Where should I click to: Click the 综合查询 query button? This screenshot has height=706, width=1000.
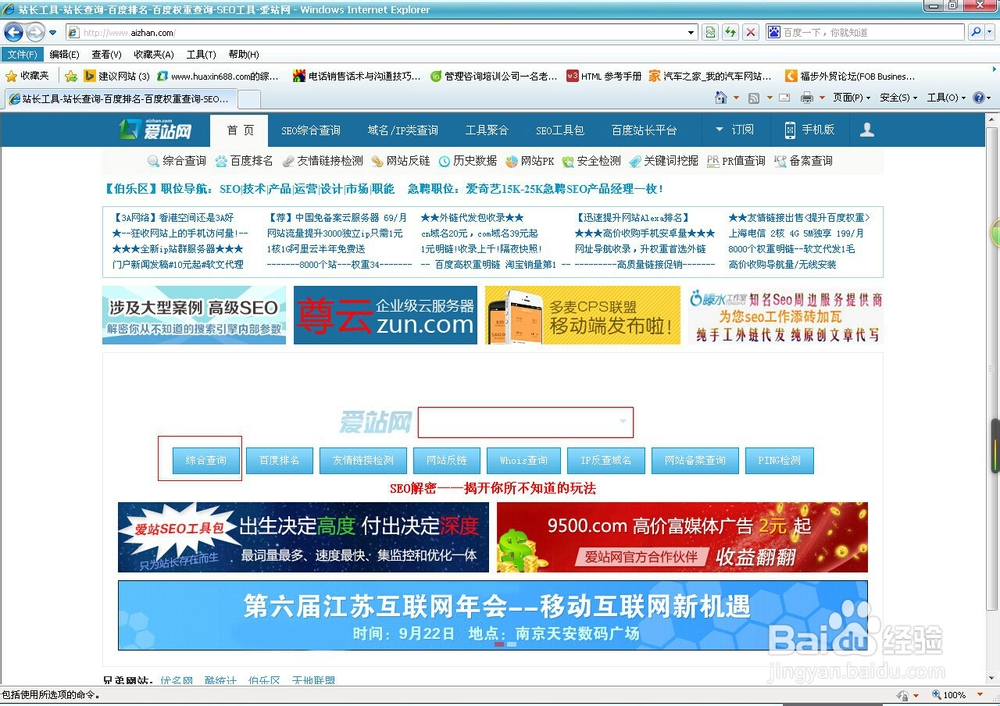[x=206, y=460]
